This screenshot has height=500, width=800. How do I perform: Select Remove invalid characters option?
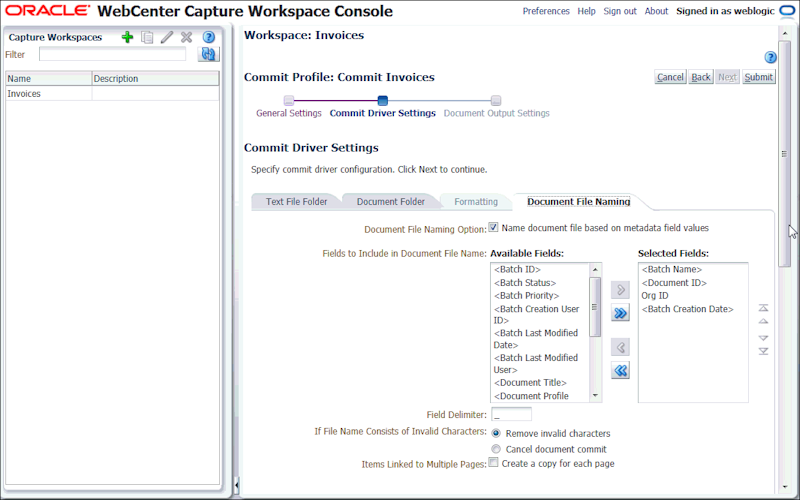(x=496, y=433)
